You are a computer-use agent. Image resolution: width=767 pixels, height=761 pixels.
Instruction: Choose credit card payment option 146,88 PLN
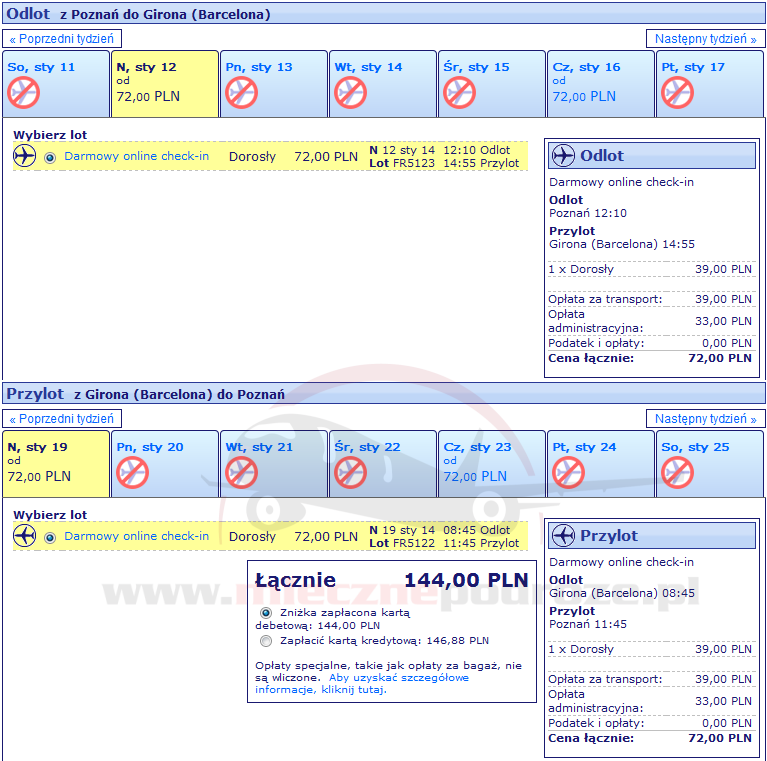click(x=265, y=641)
